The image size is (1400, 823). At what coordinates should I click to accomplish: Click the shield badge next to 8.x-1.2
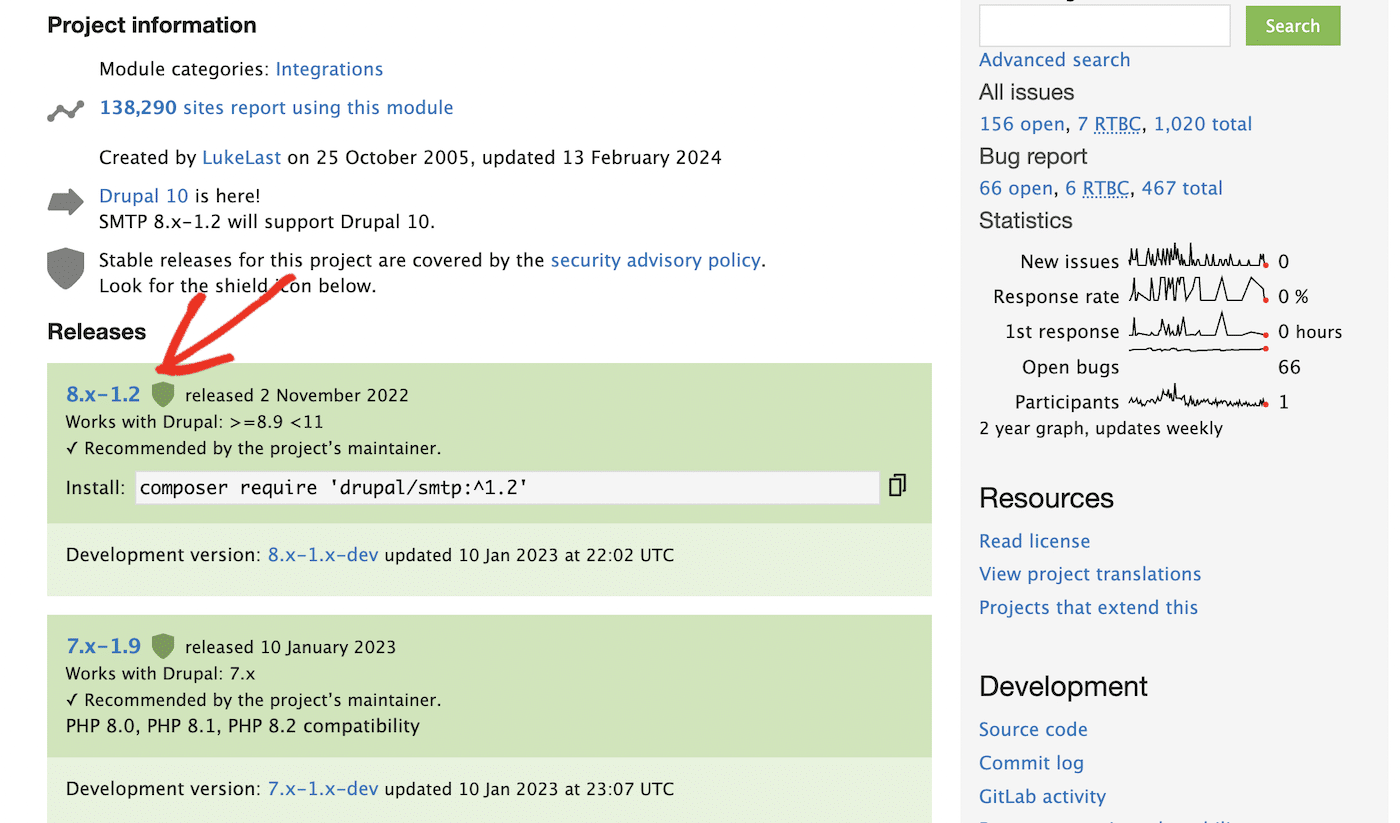coord(163,394)
